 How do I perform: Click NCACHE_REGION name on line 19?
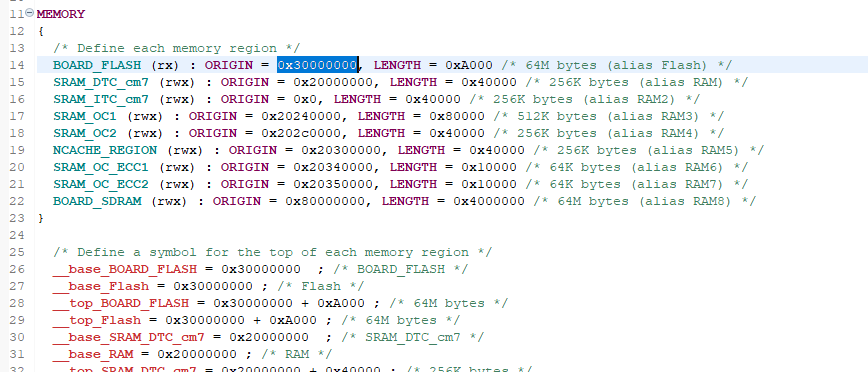[105, 150]
